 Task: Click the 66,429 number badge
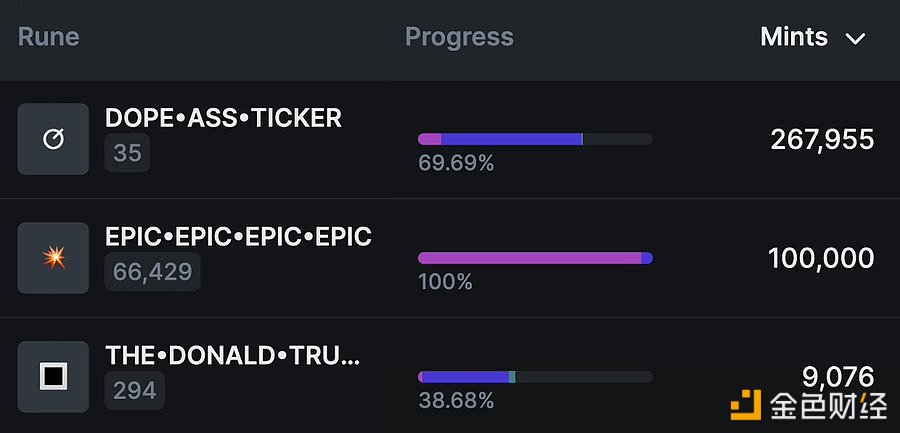click(x=153, y=272)
